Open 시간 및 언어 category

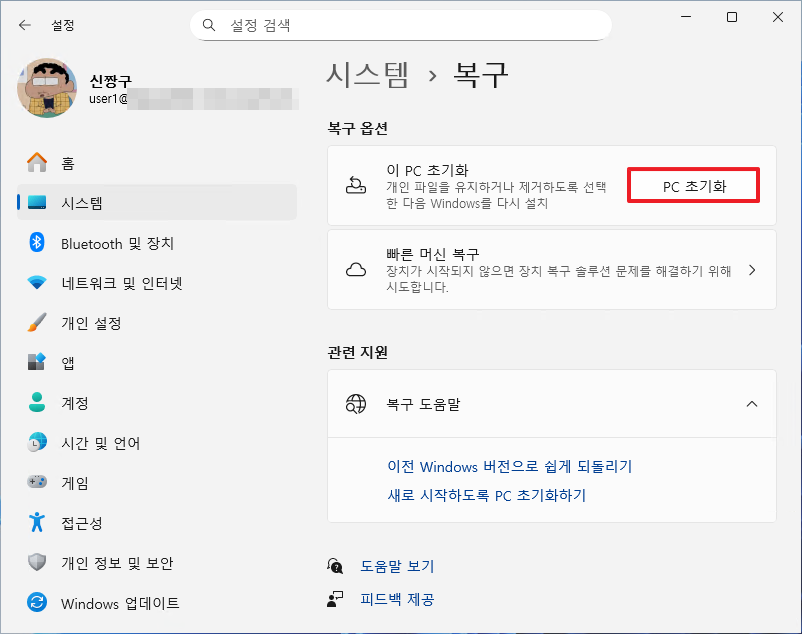coord(157,443)
